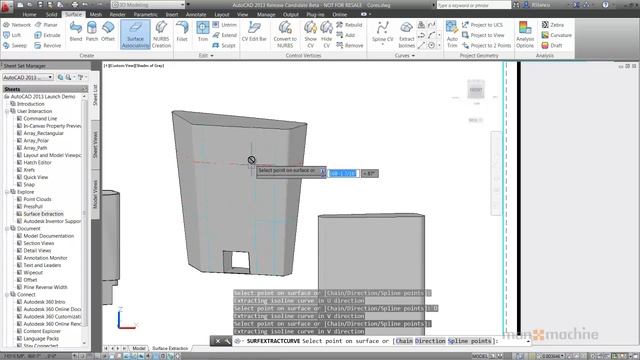Choose the Sculpt tool

pyautogui.click(x=224, y=45)
